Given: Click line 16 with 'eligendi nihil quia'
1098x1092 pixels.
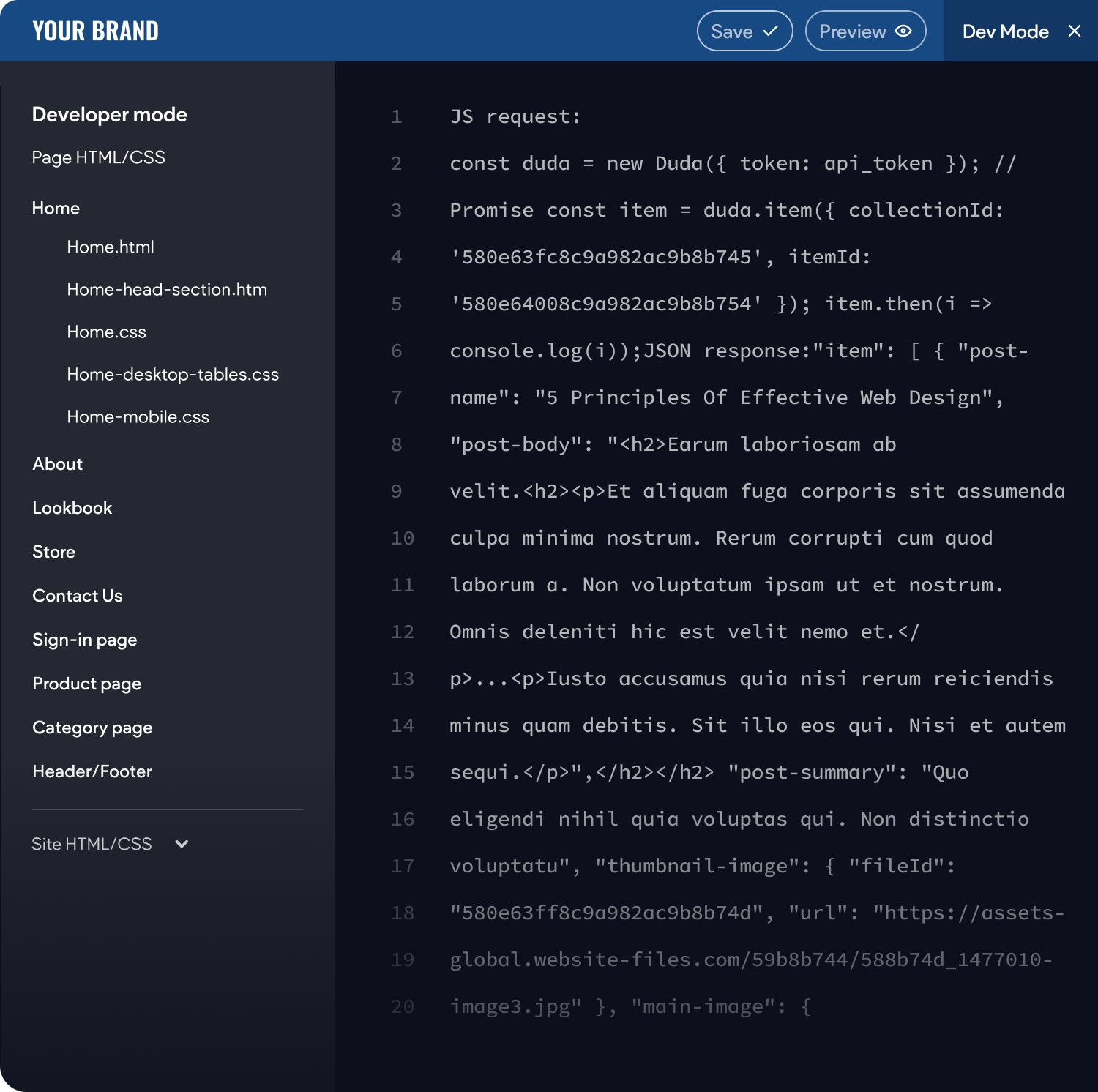Looking at the screenshot, I should pyautogui.click(x=739, y=819).
